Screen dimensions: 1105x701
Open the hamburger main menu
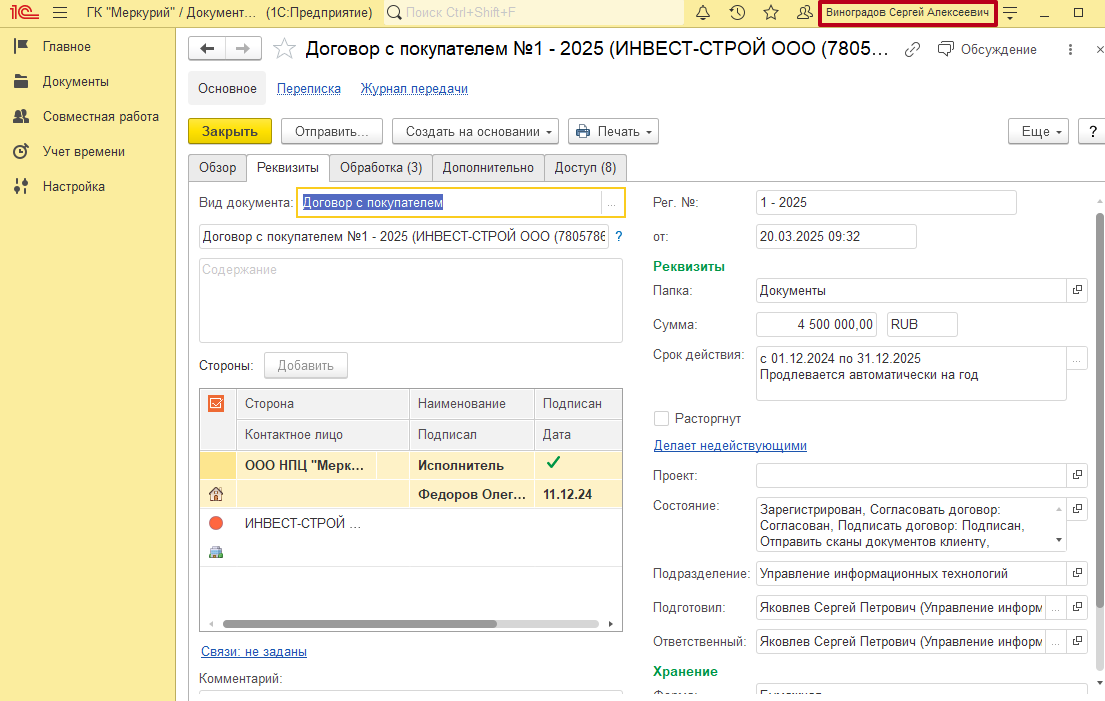[59, 13]
